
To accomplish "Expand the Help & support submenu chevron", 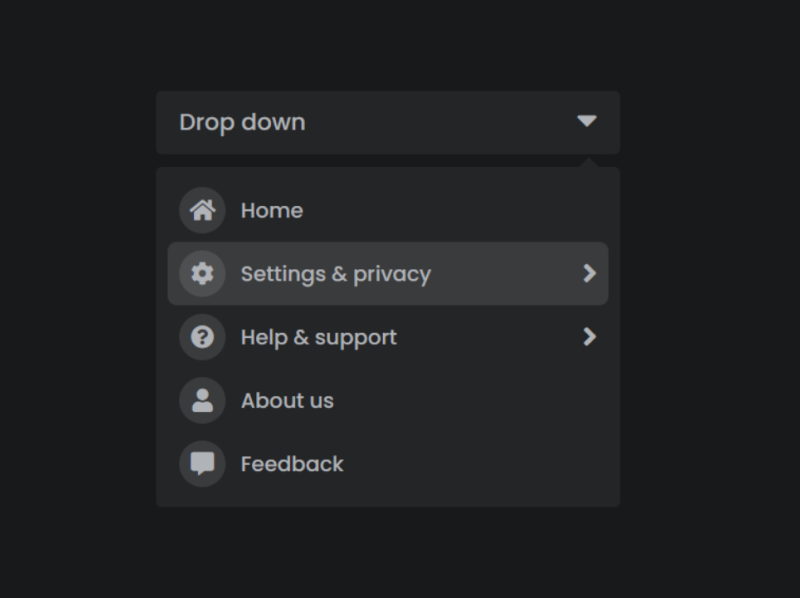I will click(591, 337).
